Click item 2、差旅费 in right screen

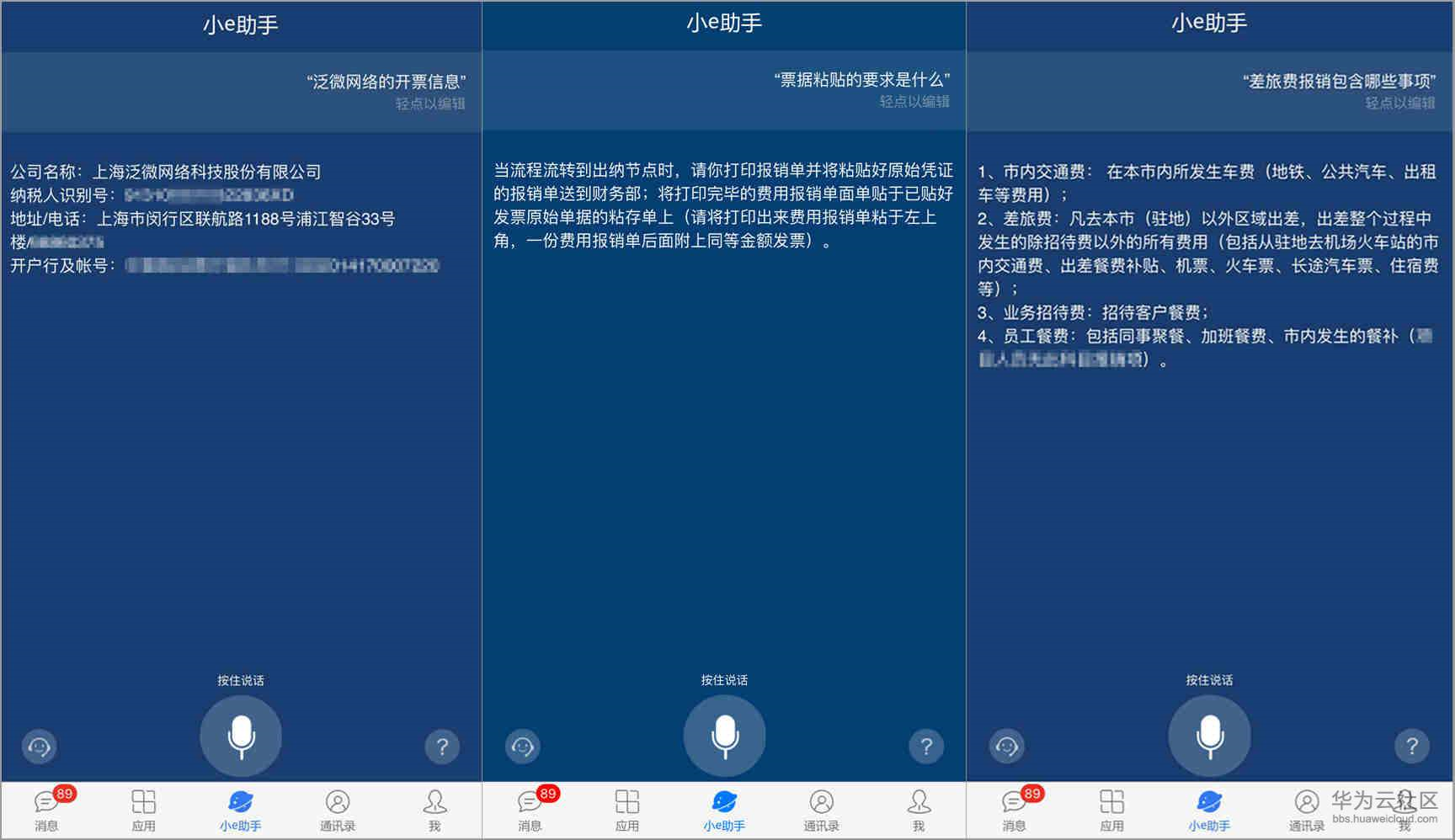tap(1208, 253)
